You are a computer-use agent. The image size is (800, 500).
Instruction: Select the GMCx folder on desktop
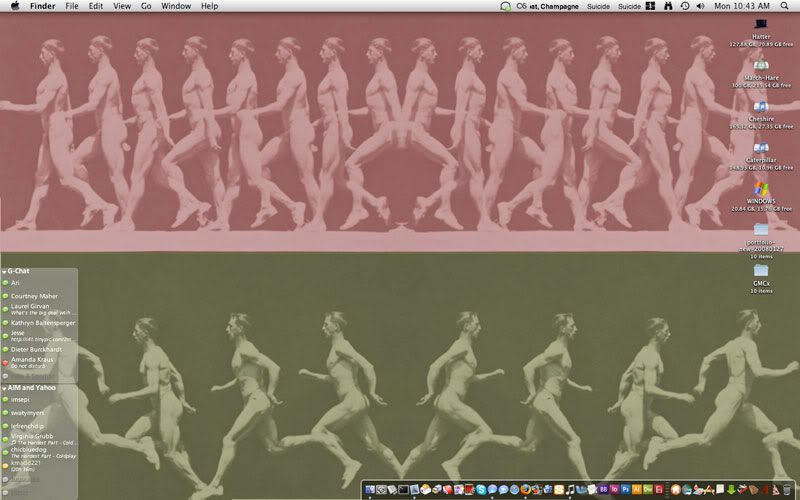(x=761, y=272)
